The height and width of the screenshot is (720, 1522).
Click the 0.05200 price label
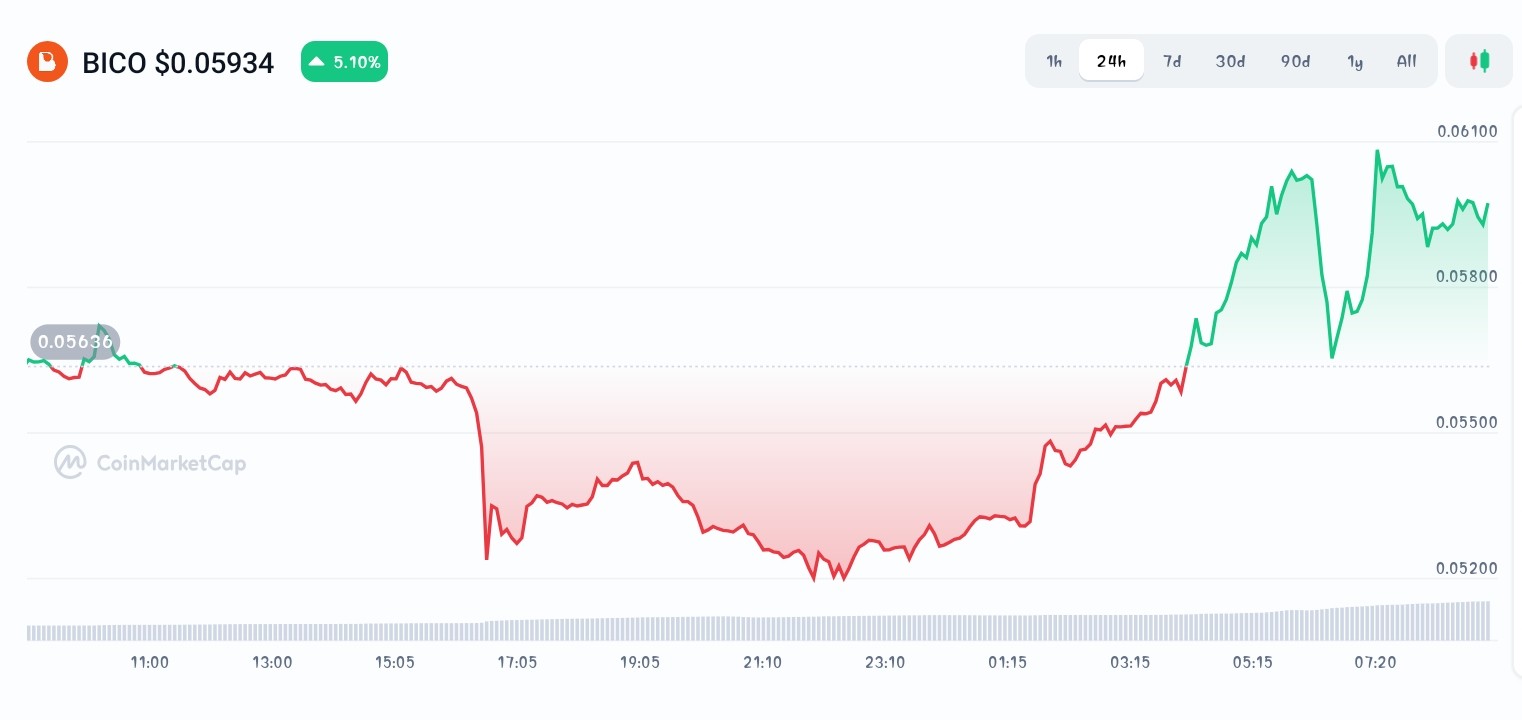tap(1467, 568)
